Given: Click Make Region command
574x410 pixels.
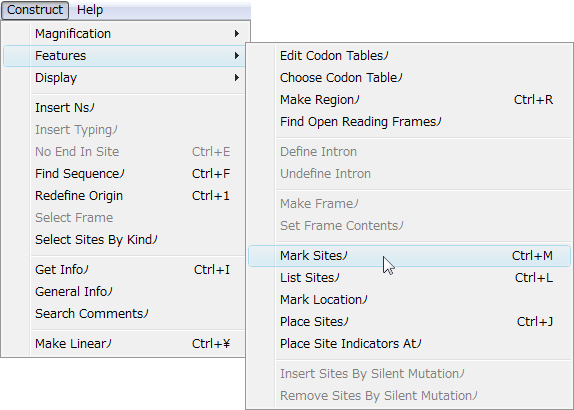Looking at the screenshot, I should (409, 100).
